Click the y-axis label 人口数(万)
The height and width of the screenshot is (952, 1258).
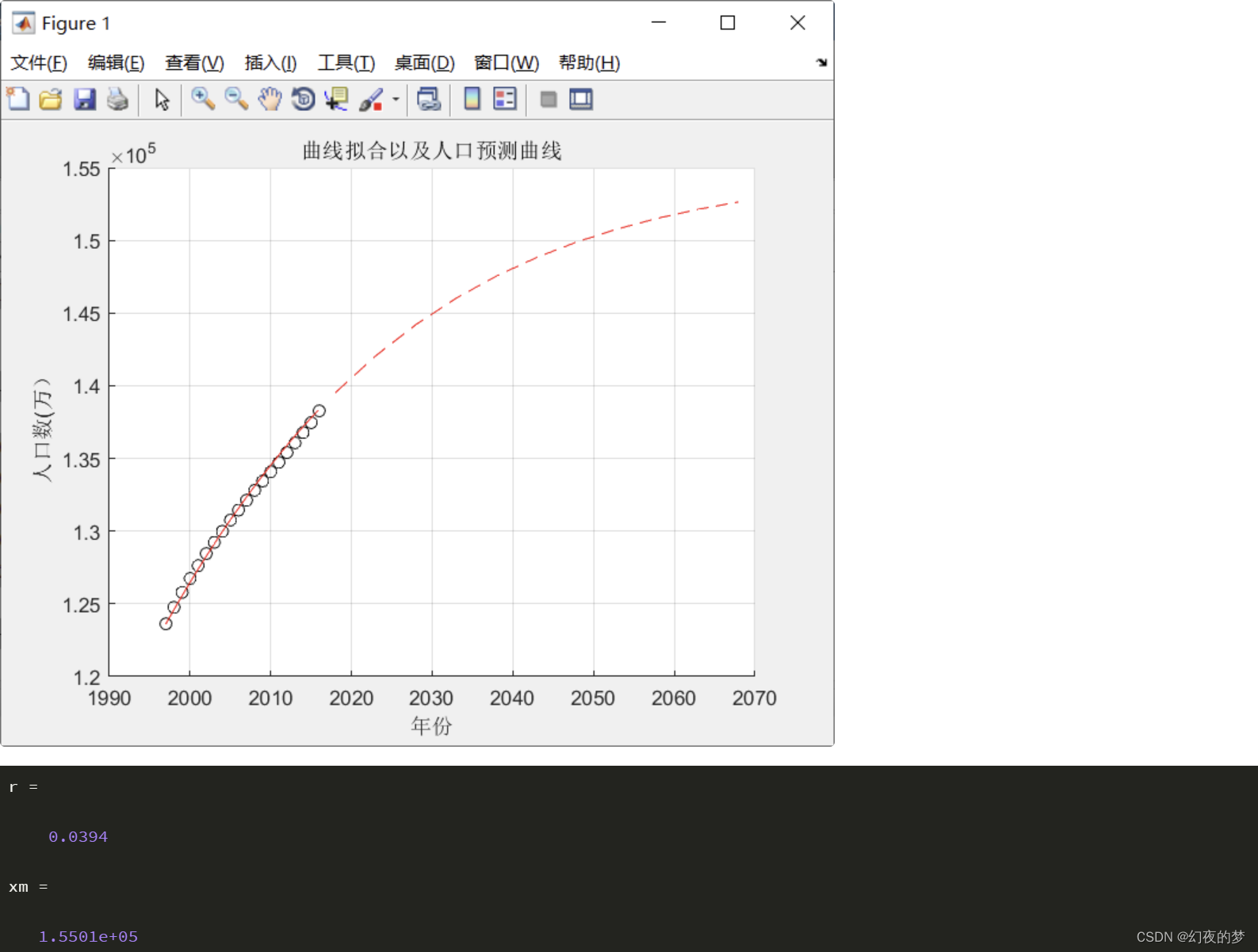click(42, 429)
